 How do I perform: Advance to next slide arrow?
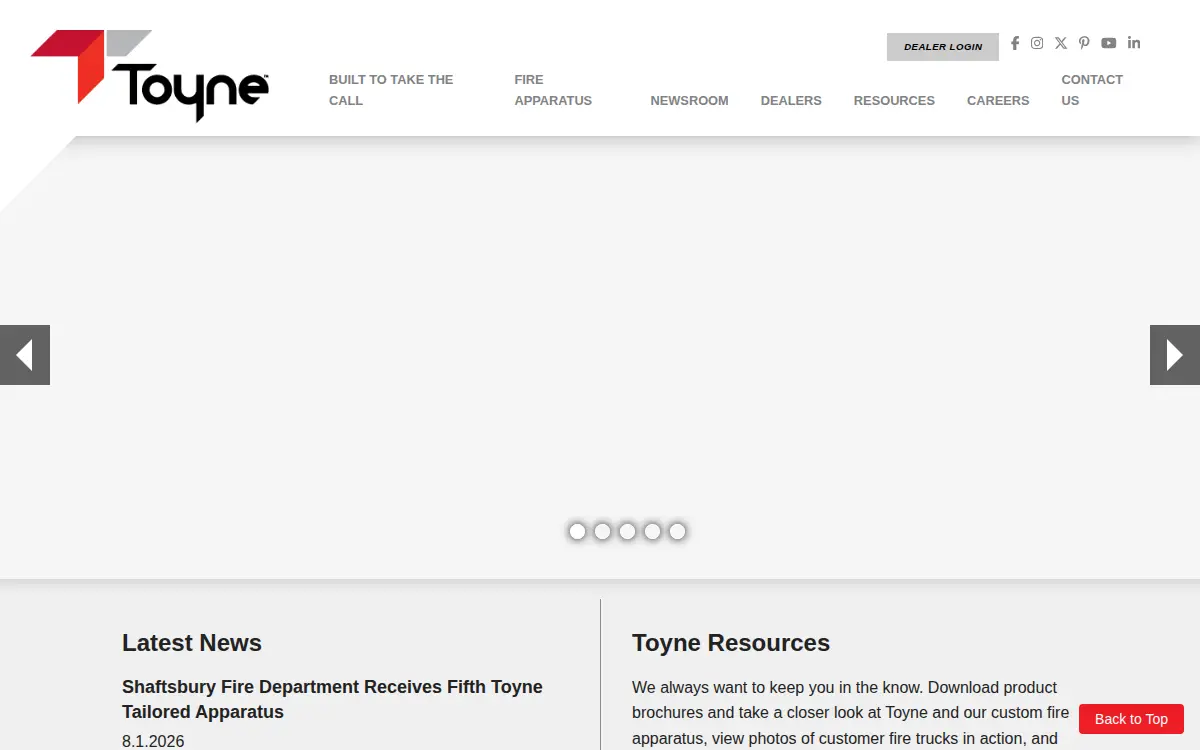pos(1175,355)
